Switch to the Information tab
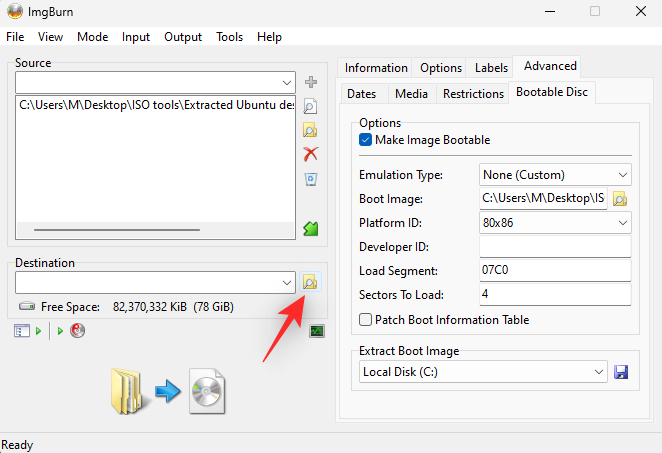This screenshot has width=662, height=453. (376, 68)
